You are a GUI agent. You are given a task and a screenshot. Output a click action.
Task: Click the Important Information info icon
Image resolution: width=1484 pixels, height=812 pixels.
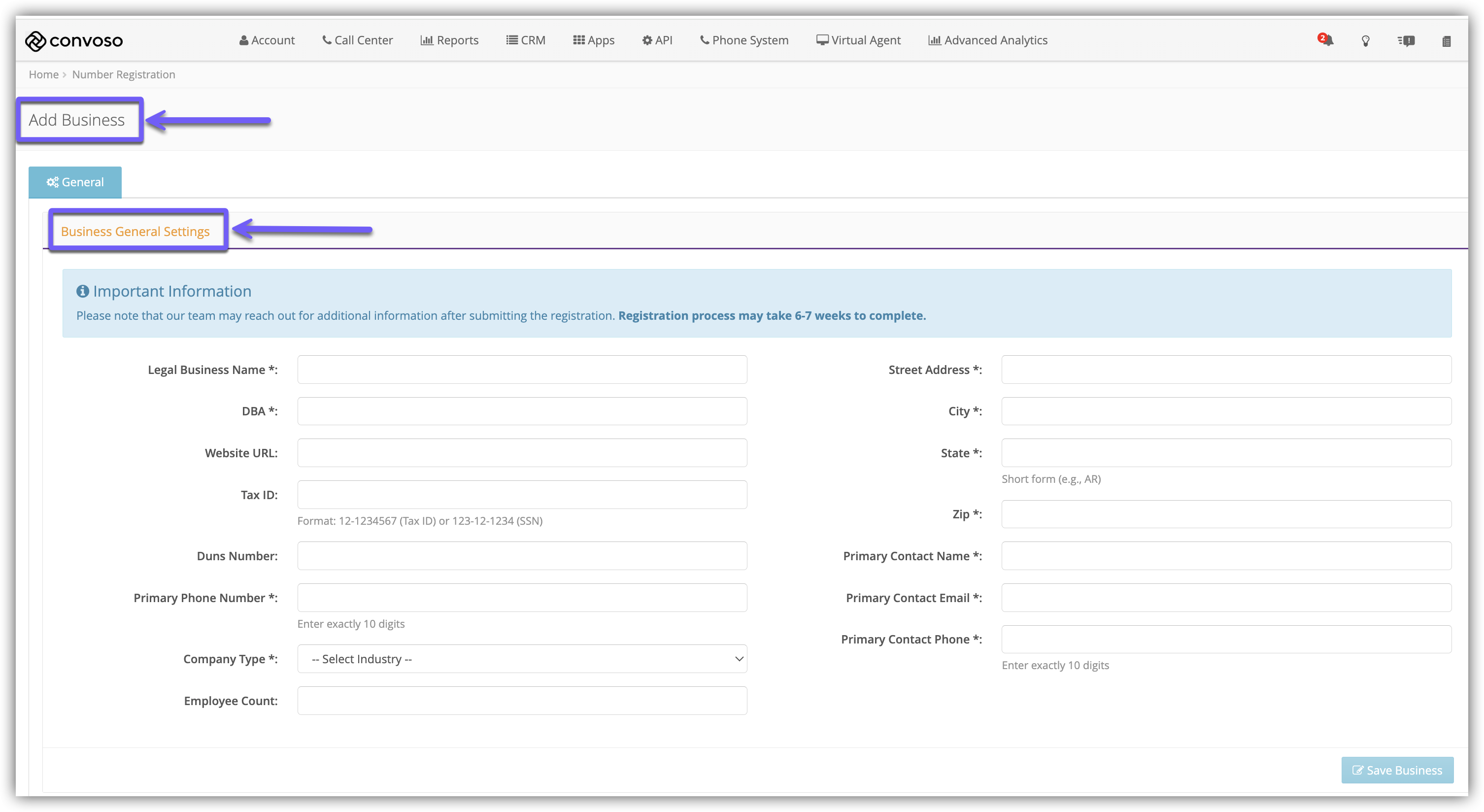point(82,292)
